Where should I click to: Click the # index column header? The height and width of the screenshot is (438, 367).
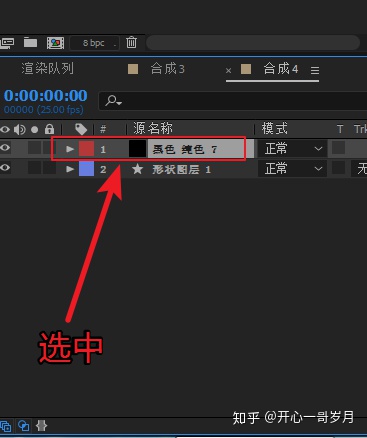click(103, 129)
